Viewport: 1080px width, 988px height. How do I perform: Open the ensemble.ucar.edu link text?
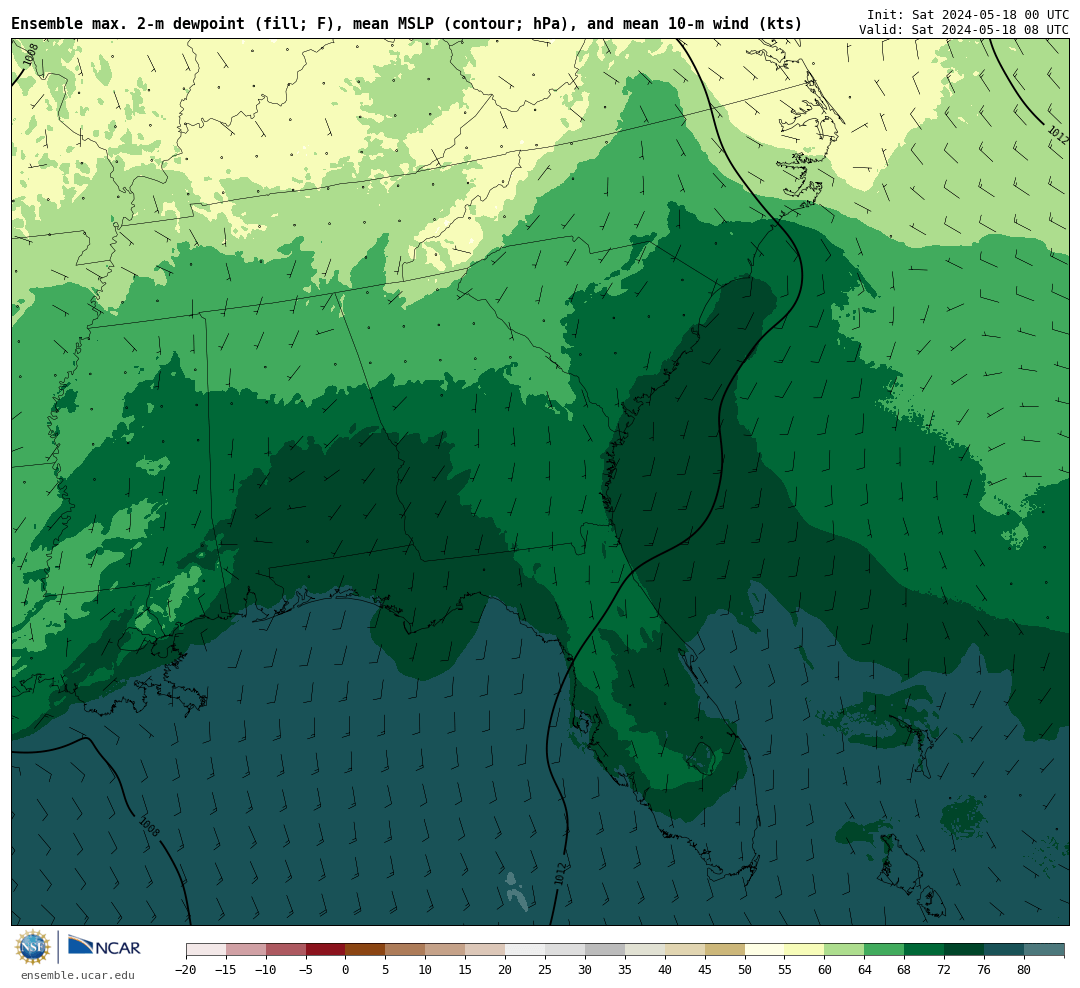coord(78,975)
